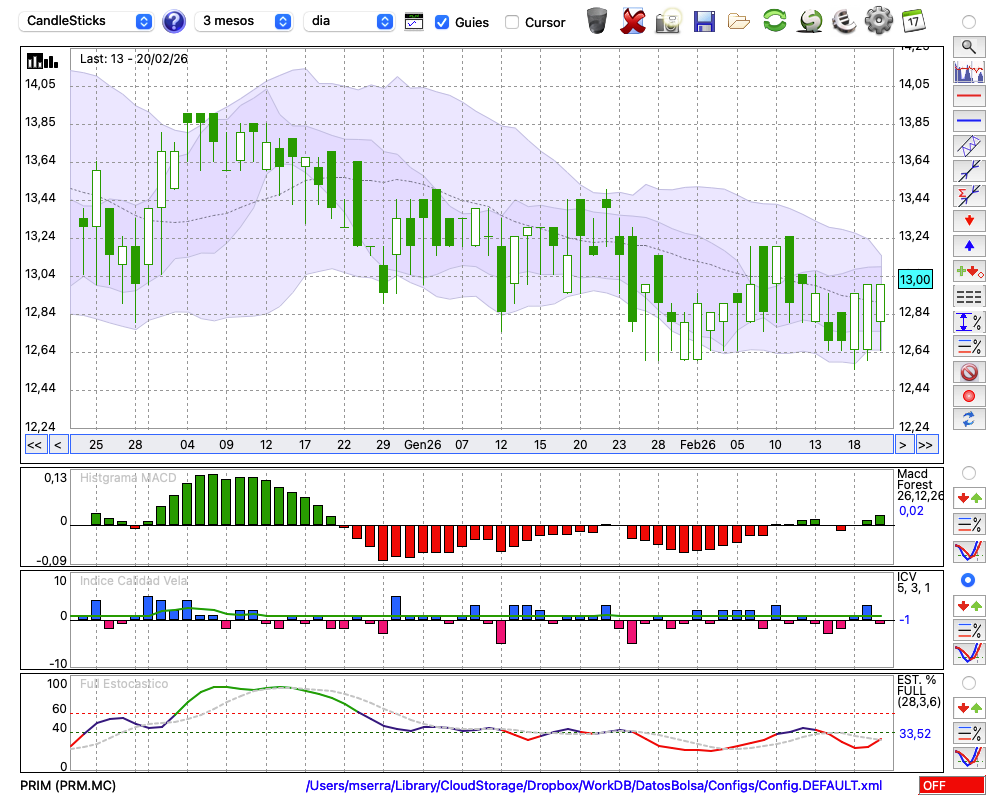The height and width of the screenshot is (800, 1000).
Task: Click the blue floppy disk save icon
Action: pos(704,21)
